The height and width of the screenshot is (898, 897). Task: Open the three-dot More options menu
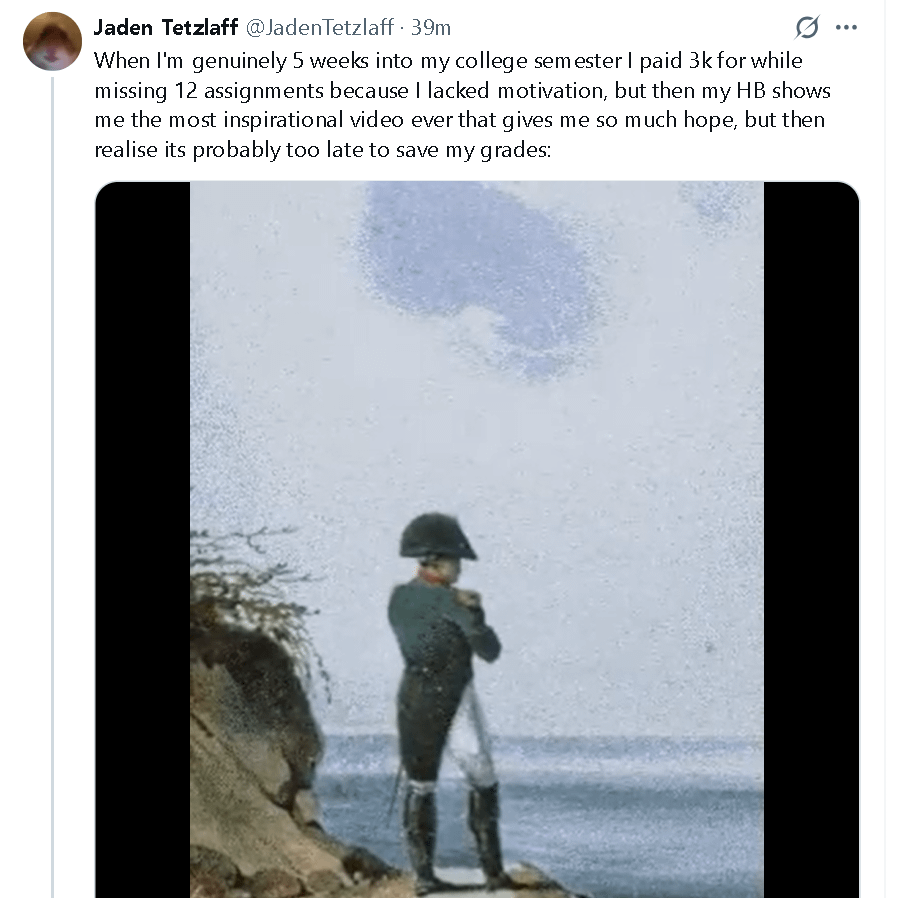(846, 27)
